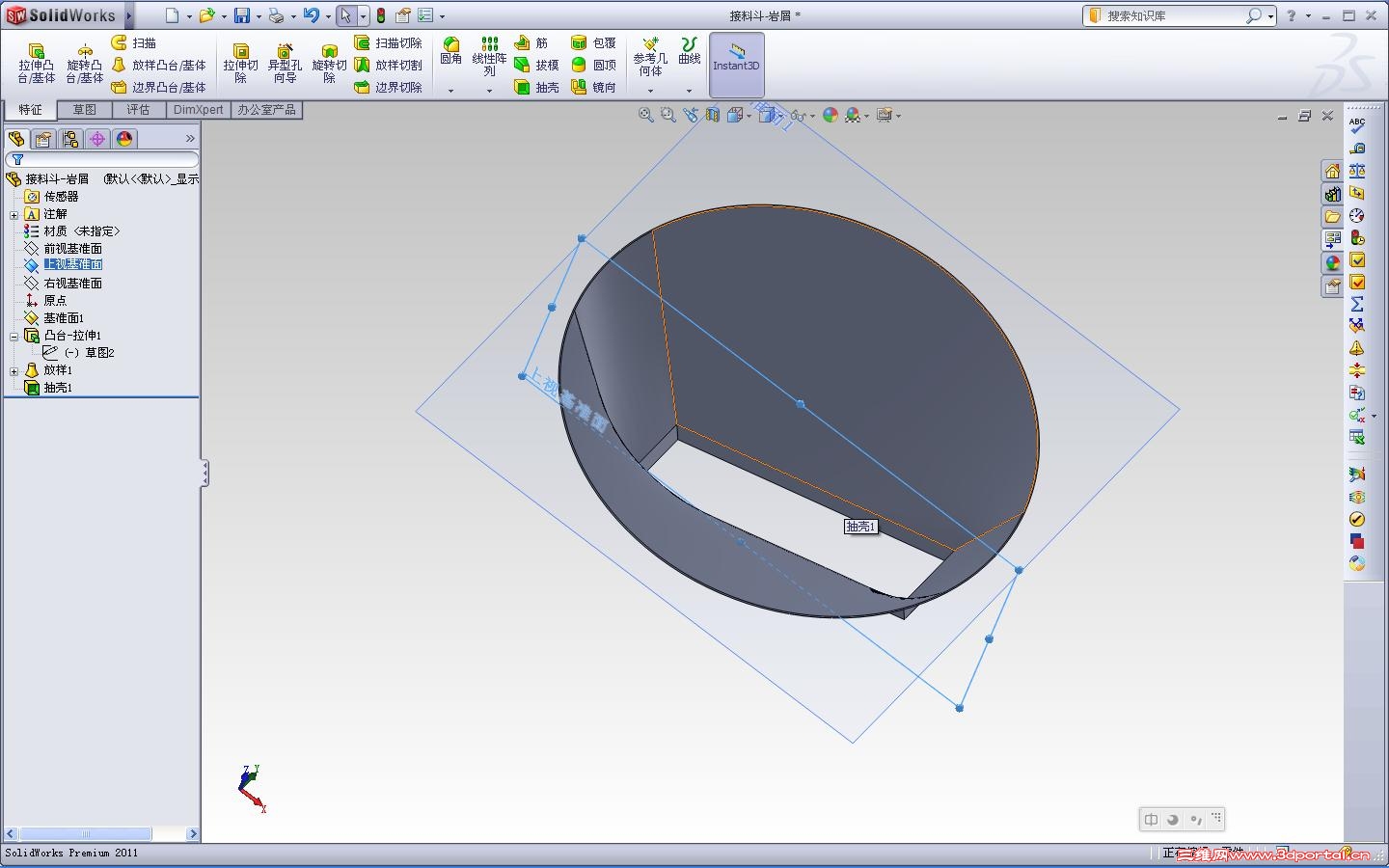
Task: Choose the 镜向 mirror feature
Action: click(x=593, y=87)
